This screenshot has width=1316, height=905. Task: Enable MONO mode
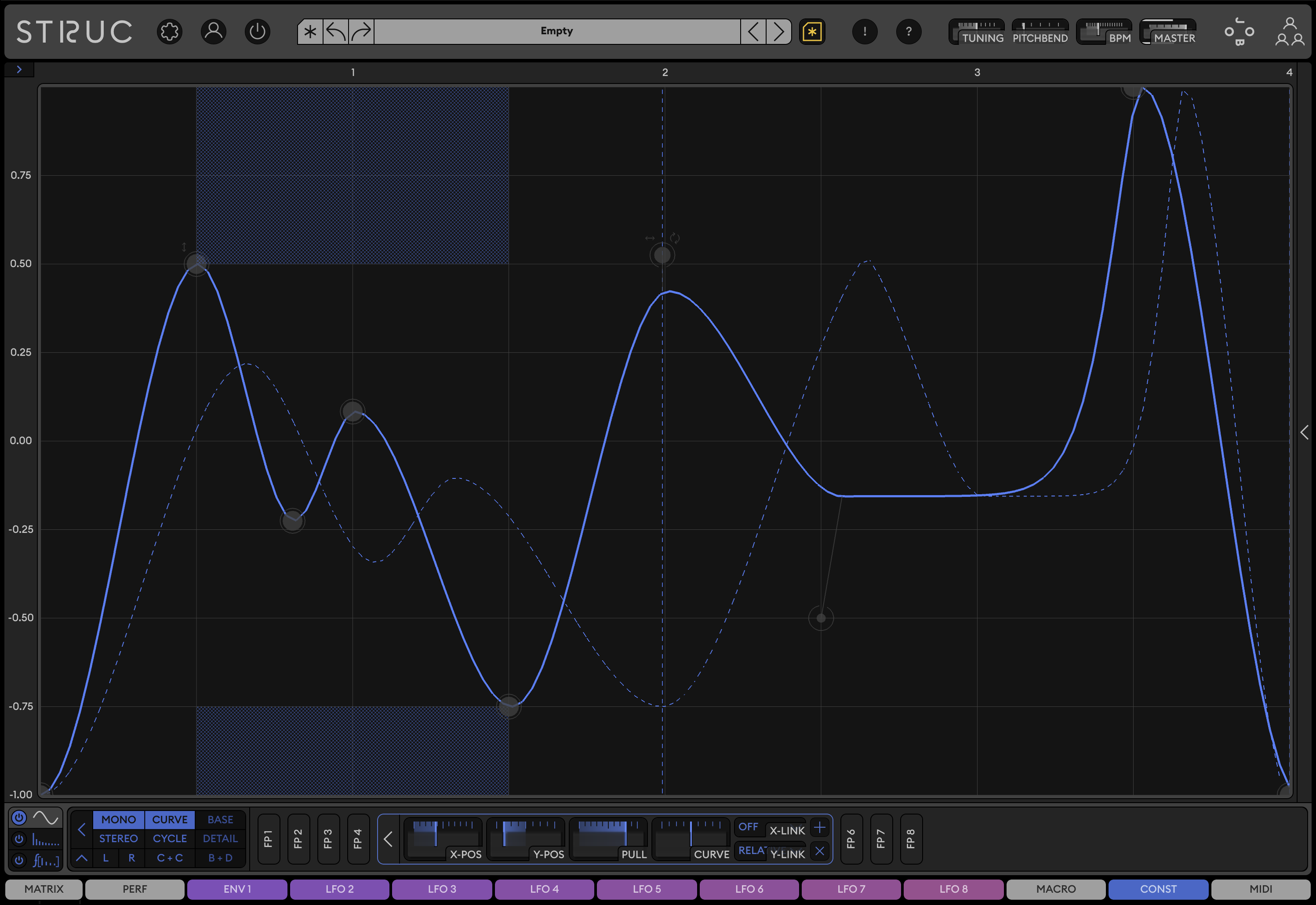(119, 819)
